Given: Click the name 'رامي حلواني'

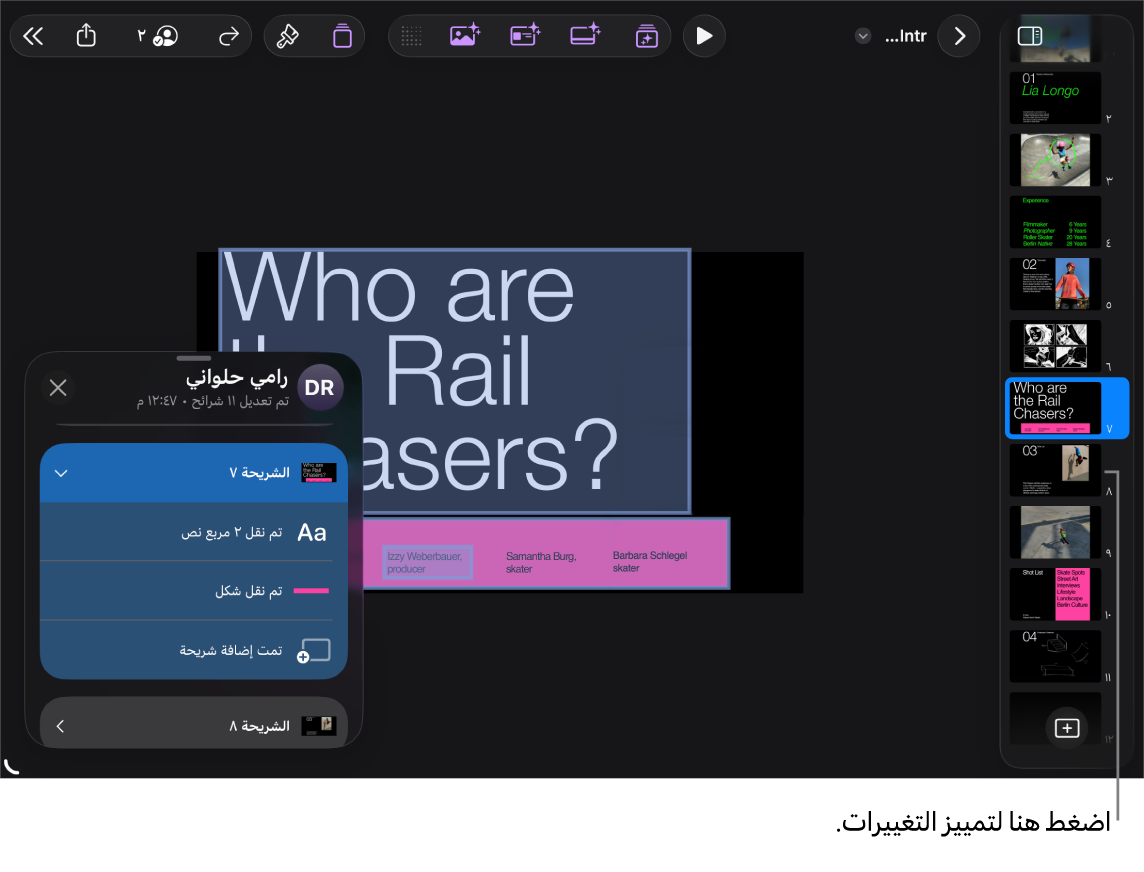Looking at the screenshot, I should pyautogui.click(x=236, y=377).
